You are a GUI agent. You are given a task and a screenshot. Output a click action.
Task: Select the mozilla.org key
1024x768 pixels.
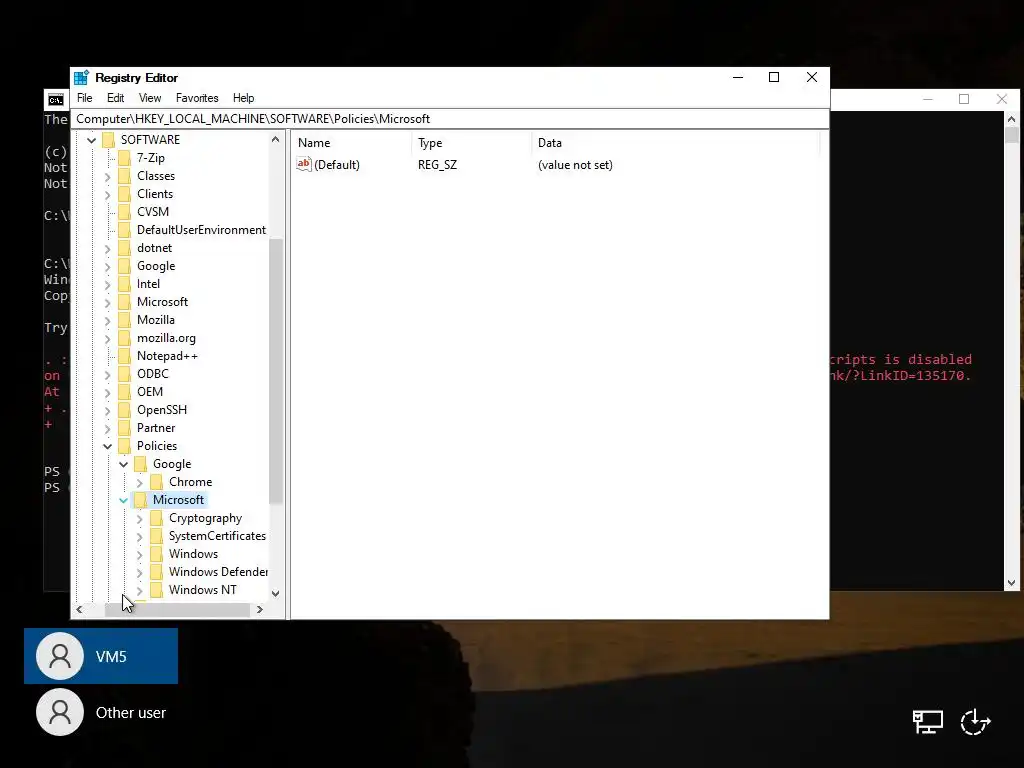tap(166, 338)
